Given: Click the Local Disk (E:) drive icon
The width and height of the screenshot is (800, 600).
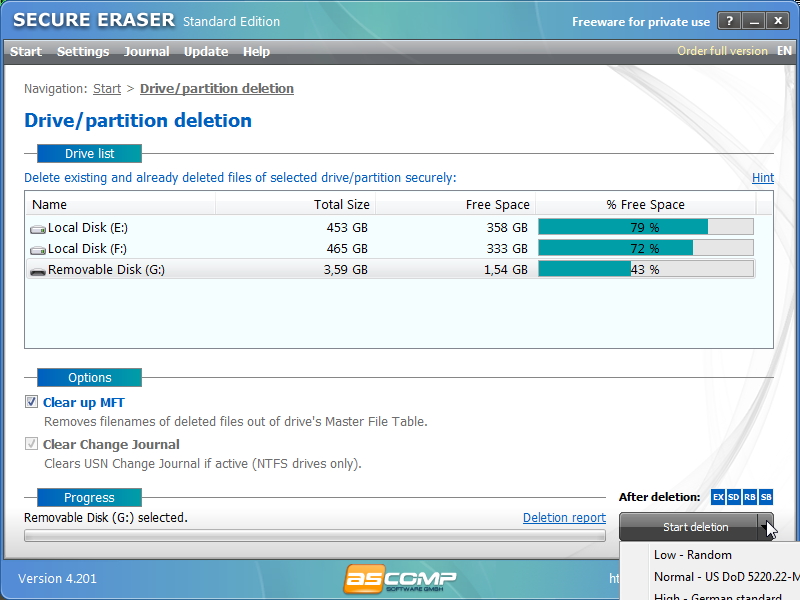Looking at the screenshot, I should pyautogui.click(x=38, y=229).
